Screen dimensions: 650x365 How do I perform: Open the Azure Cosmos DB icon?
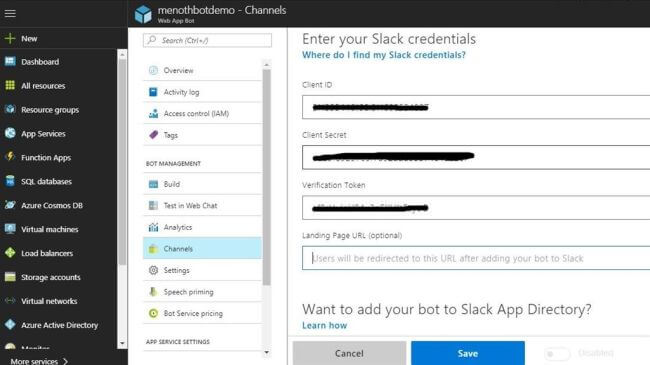[x=10, y=205]
